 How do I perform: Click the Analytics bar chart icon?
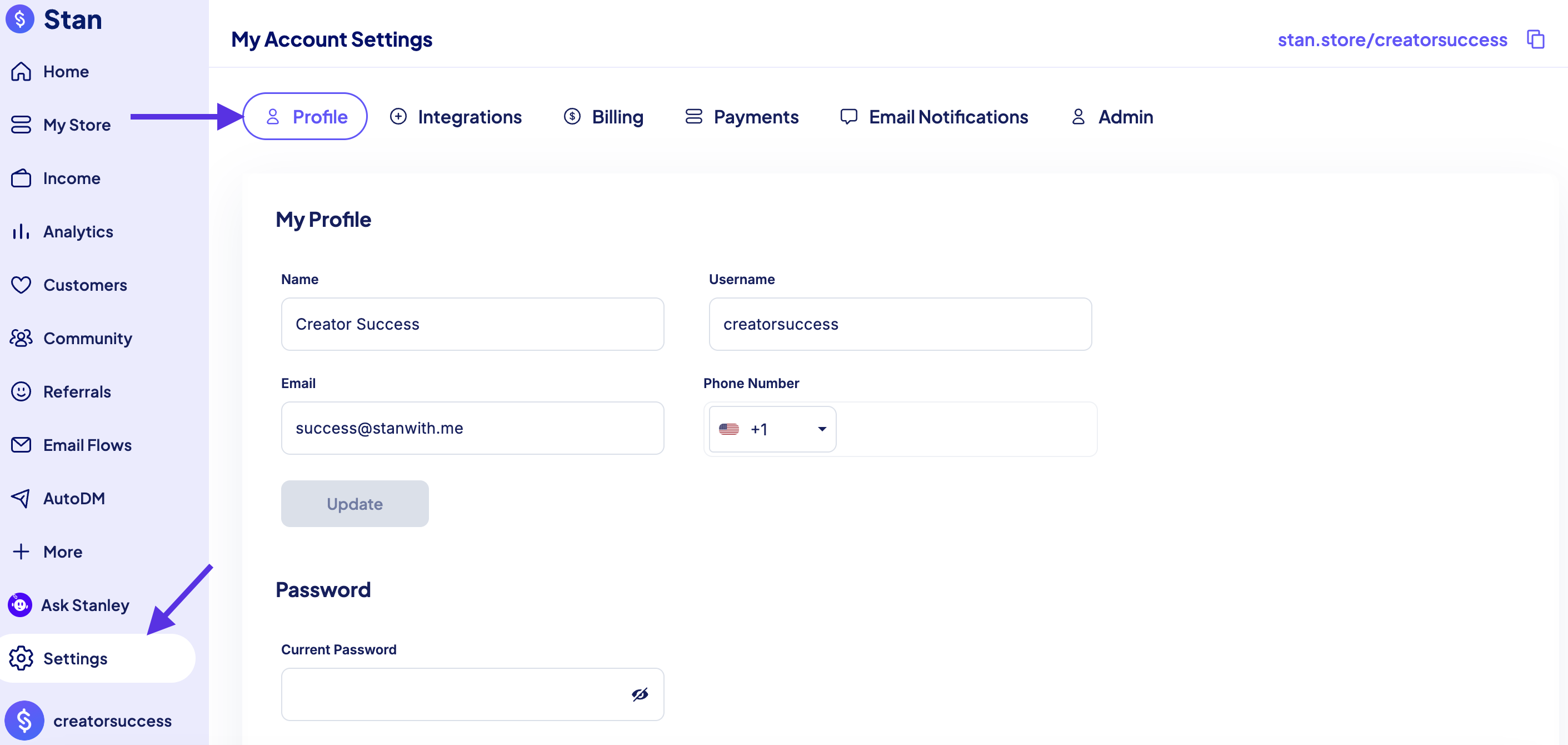(x=21, y=231)
